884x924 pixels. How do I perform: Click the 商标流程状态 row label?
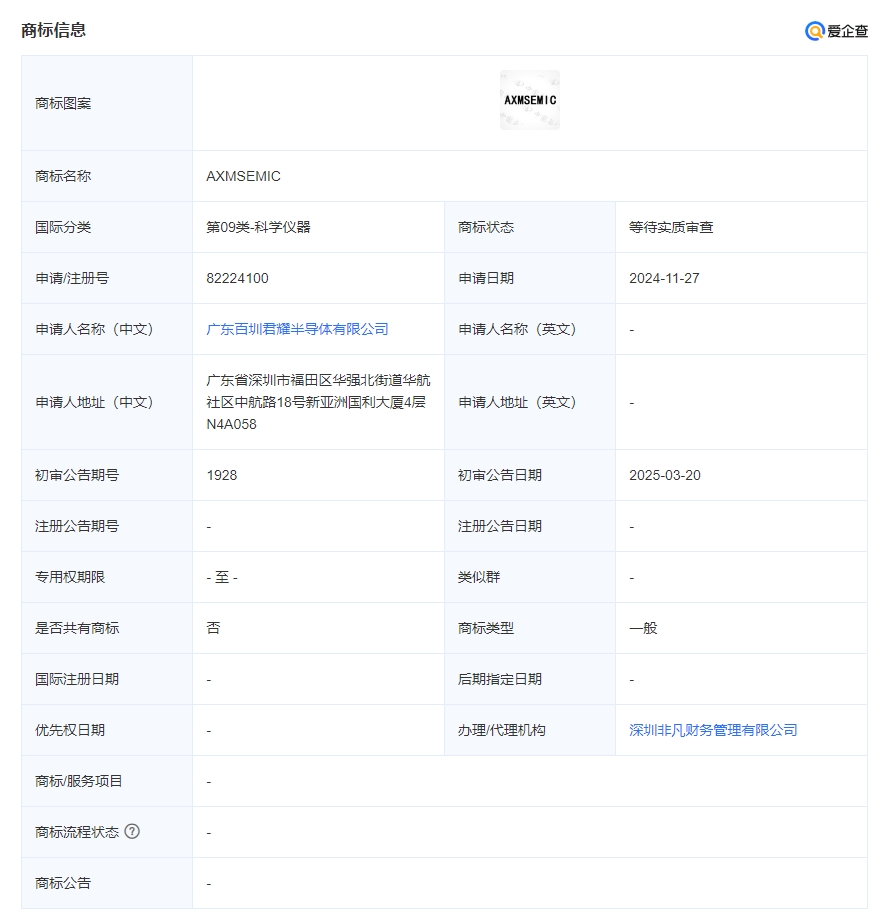76,832
